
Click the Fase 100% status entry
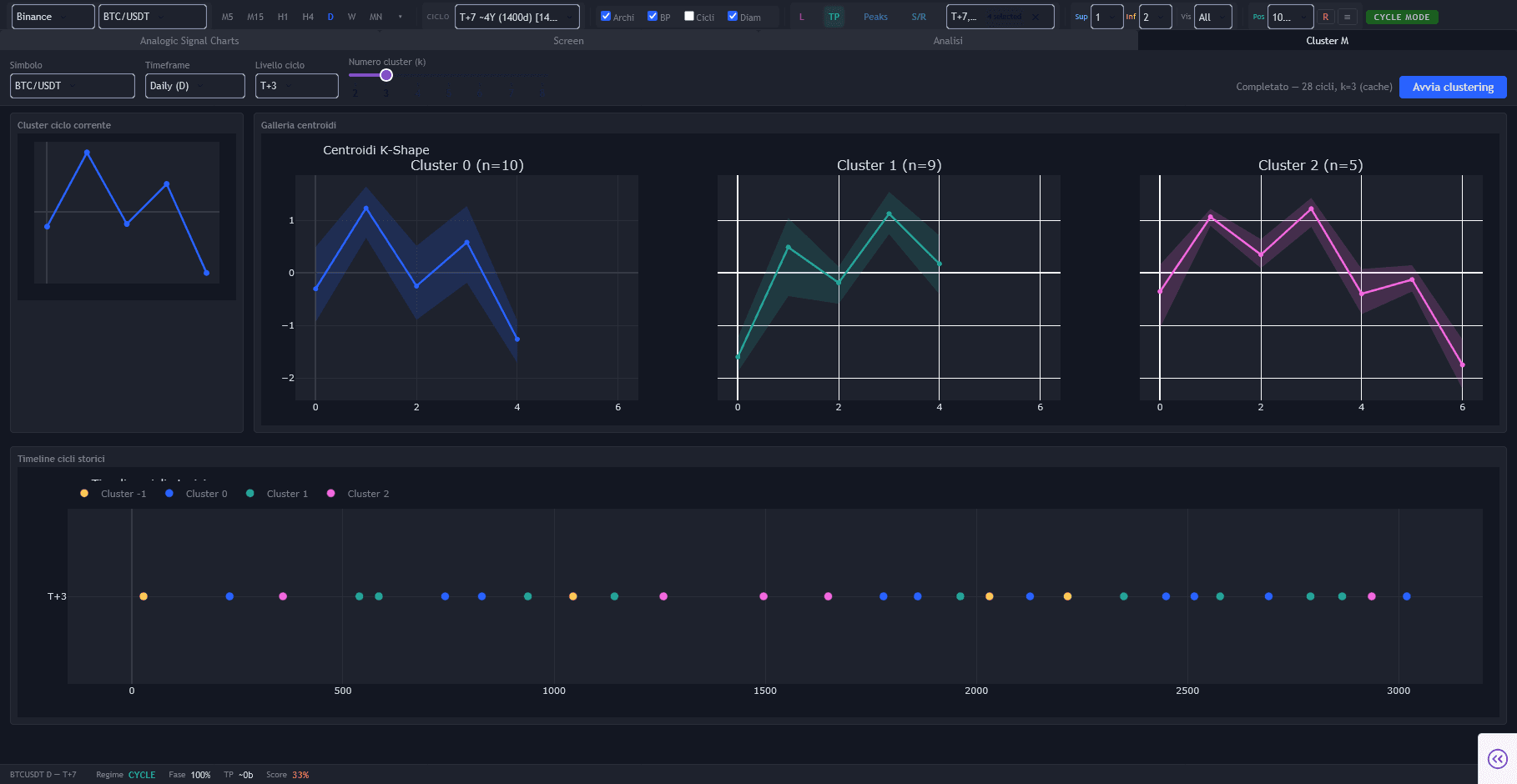(189, 775)
